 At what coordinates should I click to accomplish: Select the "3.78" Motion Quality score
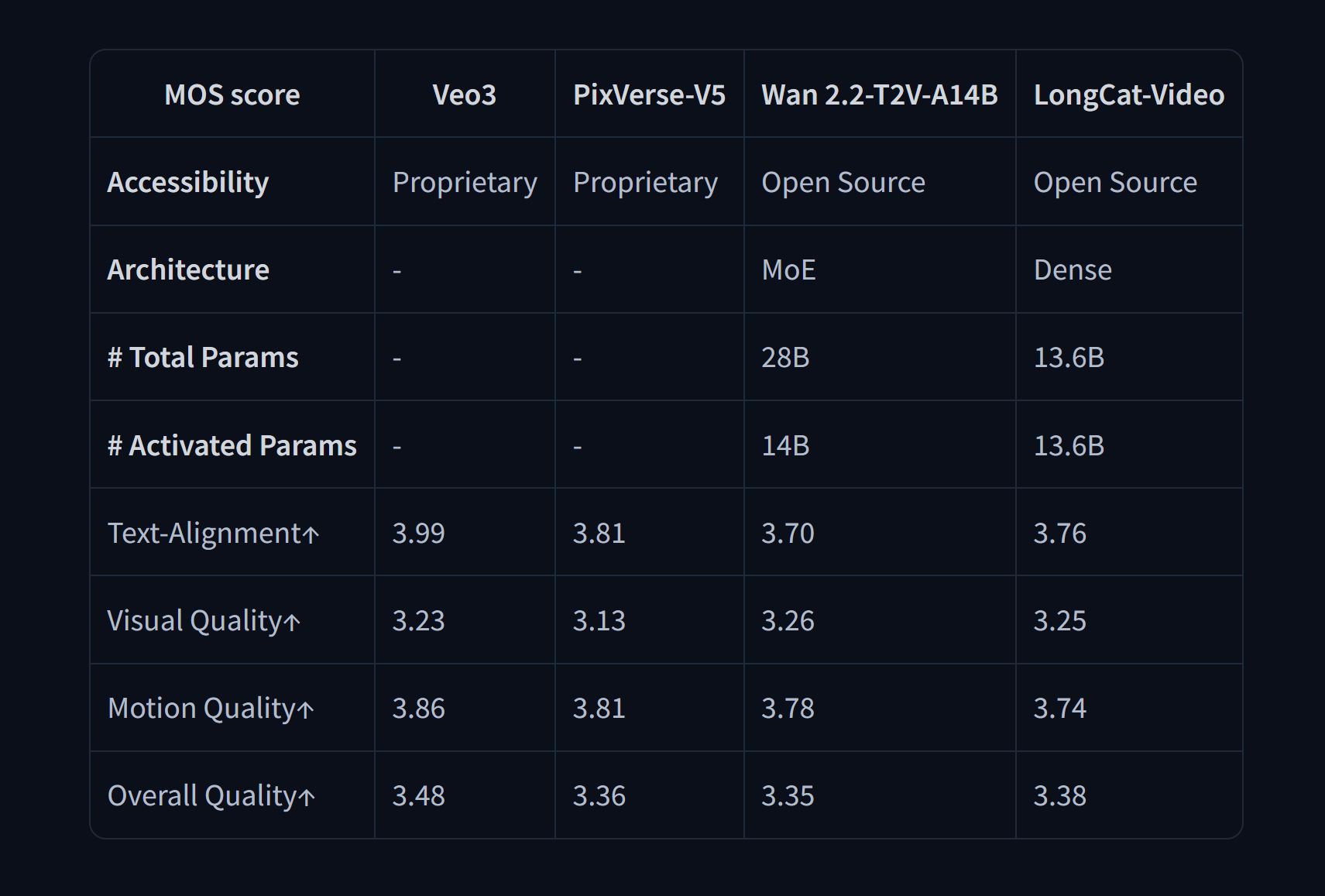pos(788,708)
